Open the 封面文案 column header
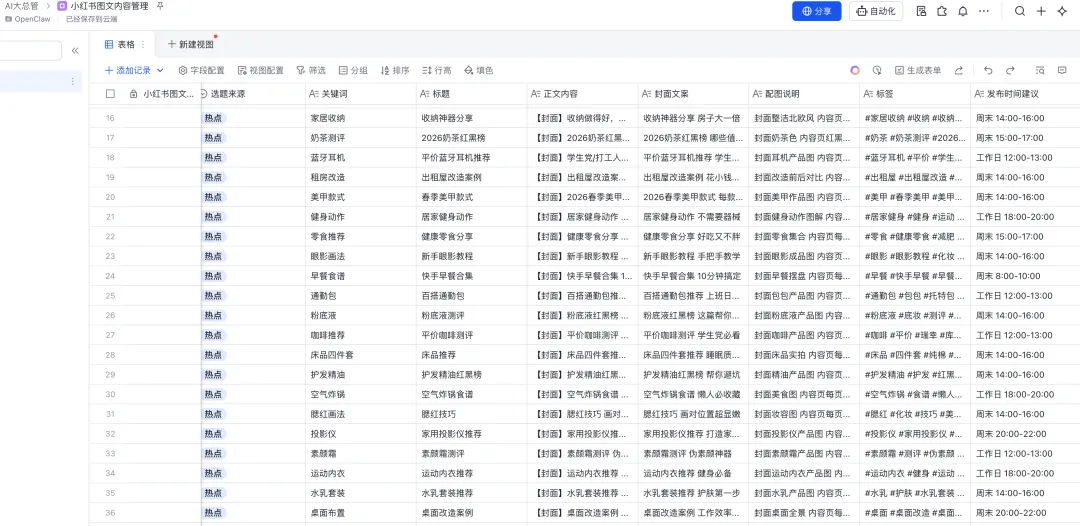1080x526 pixels. coord(694,94)
